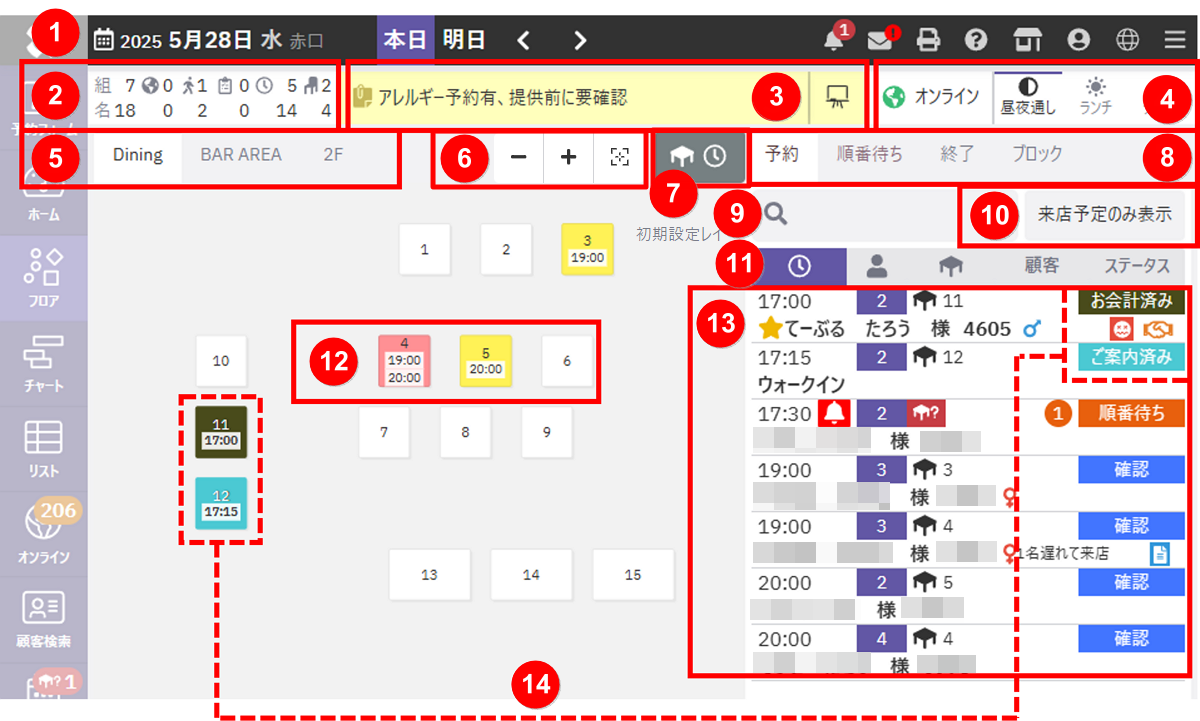Zoom in floor map with plus button
This screenshot has width=1200, height=721.
(x=568, y=158)
